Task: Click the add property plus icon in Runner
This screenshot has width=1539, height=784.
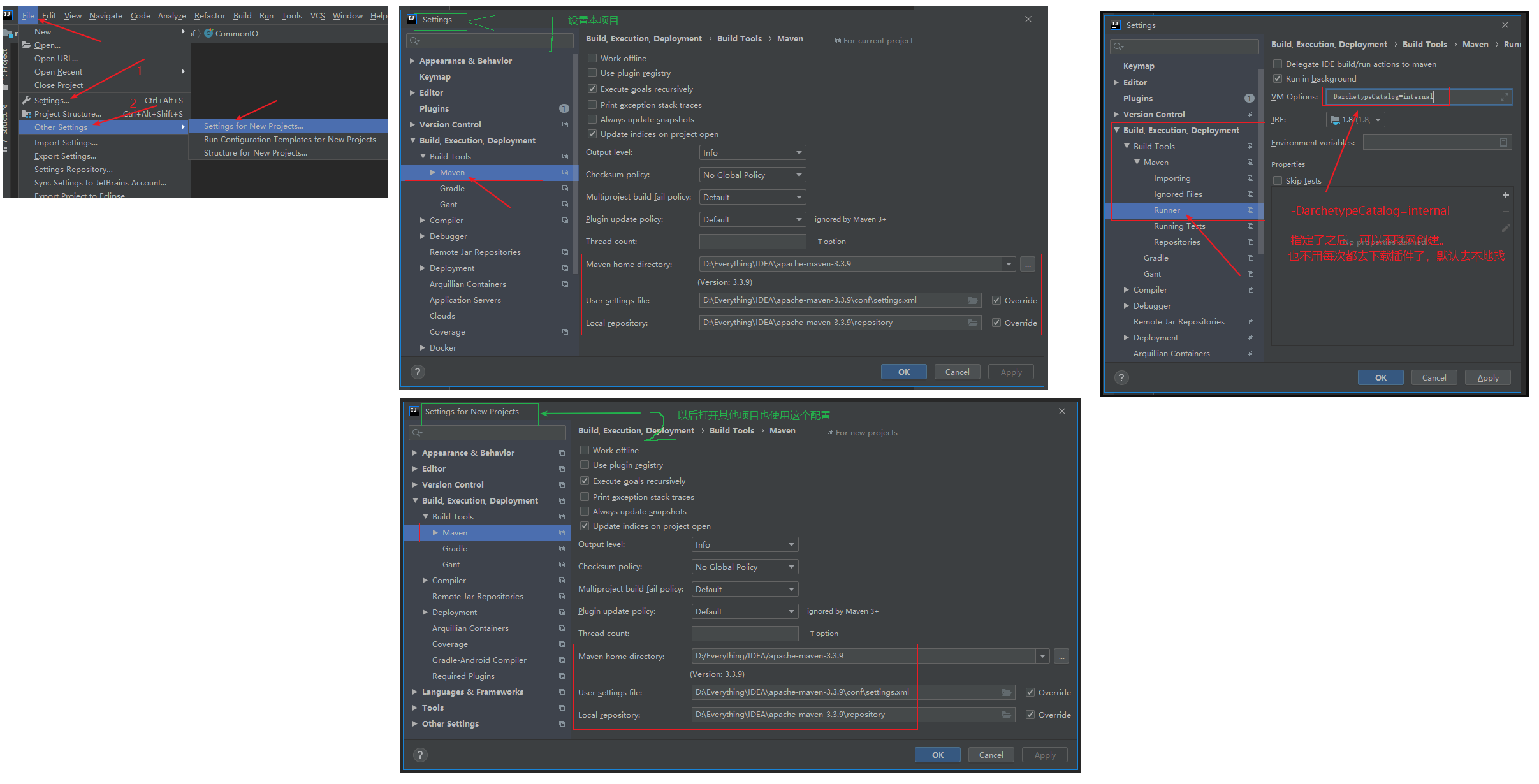Action: tap(1506, 195)
